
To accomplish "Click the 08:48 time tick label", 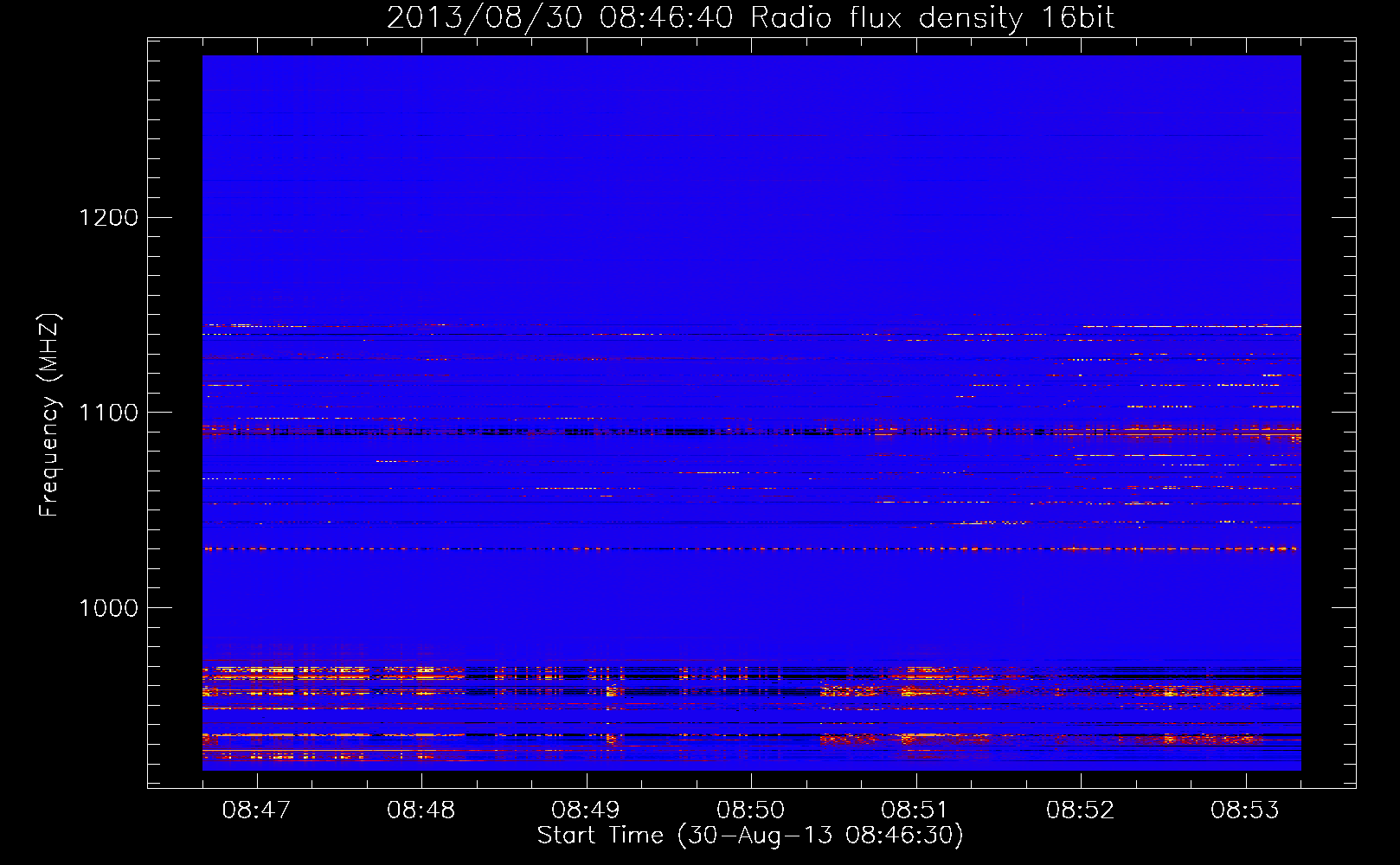I will (x=421, y=811).
